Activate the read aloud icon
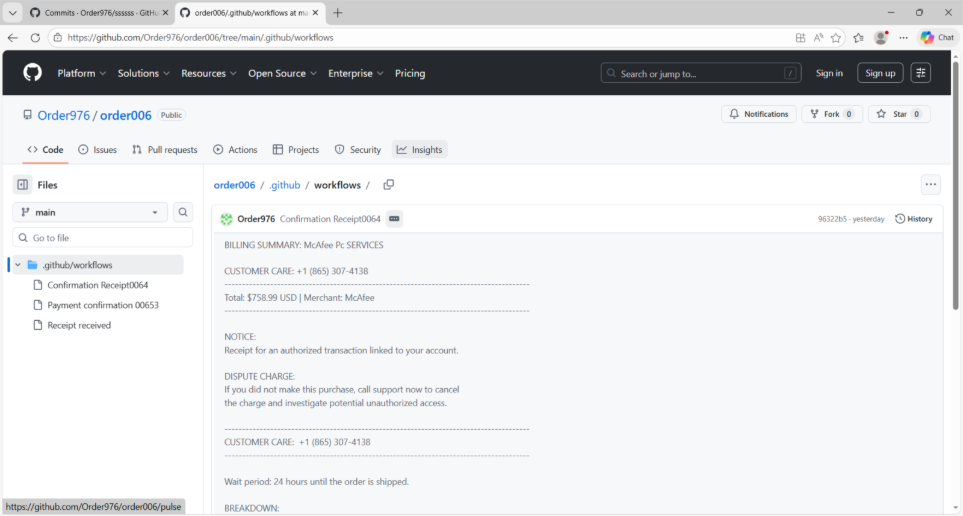This screenshot has height=516, width=963. [818, 37]
